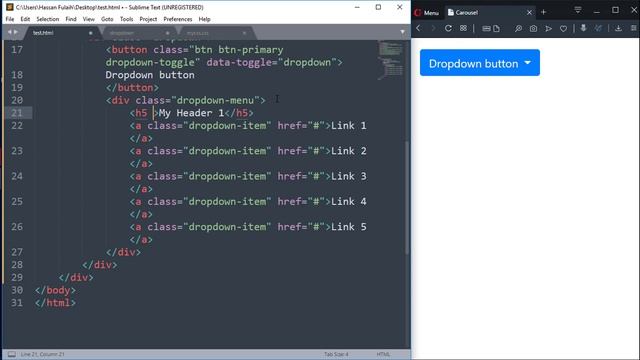
Task: Open the Edit menu
Action: coord(25,19)
